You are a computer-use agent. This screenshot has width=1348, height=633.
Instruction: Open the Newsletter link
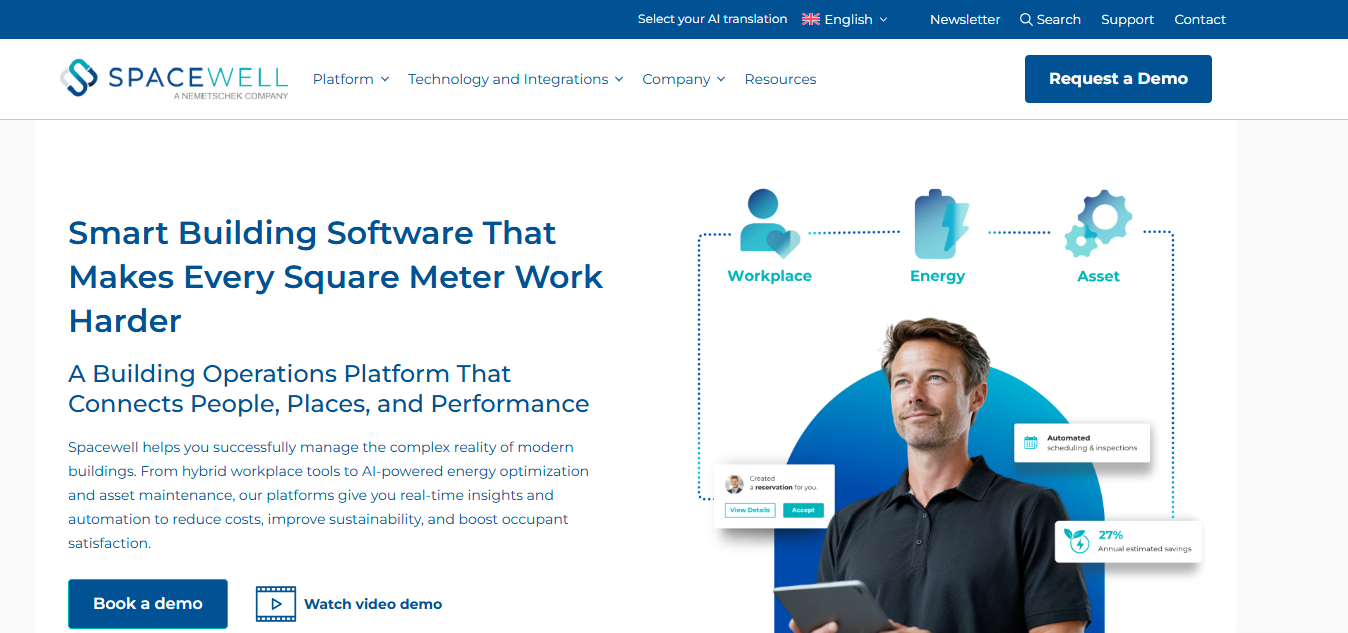pos(965,19)
